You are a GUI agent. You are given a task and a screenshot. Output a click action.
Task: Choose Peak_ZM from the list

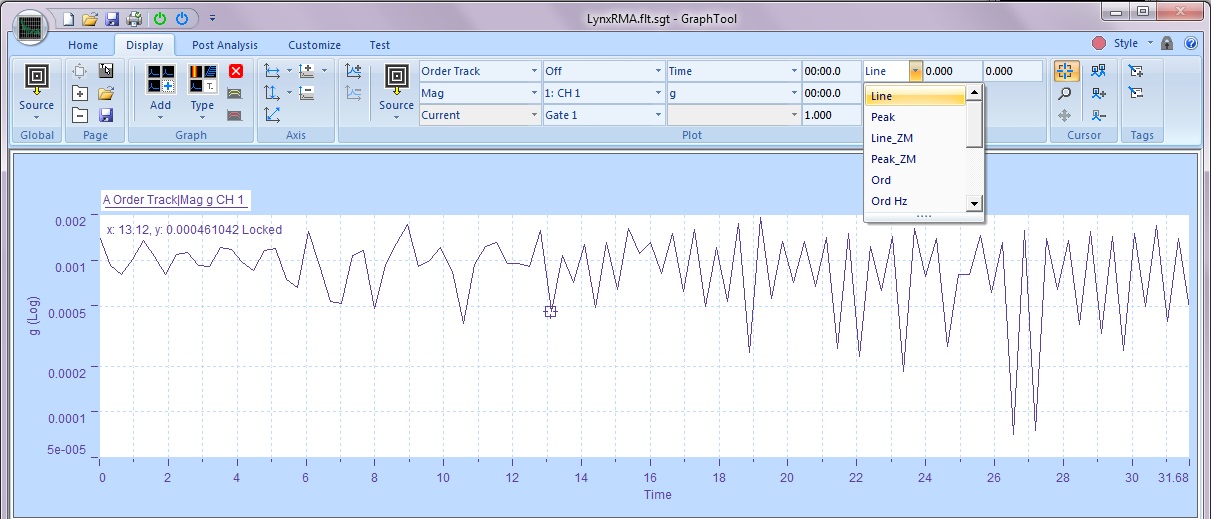pyautogui.click(x=915, y=159)
